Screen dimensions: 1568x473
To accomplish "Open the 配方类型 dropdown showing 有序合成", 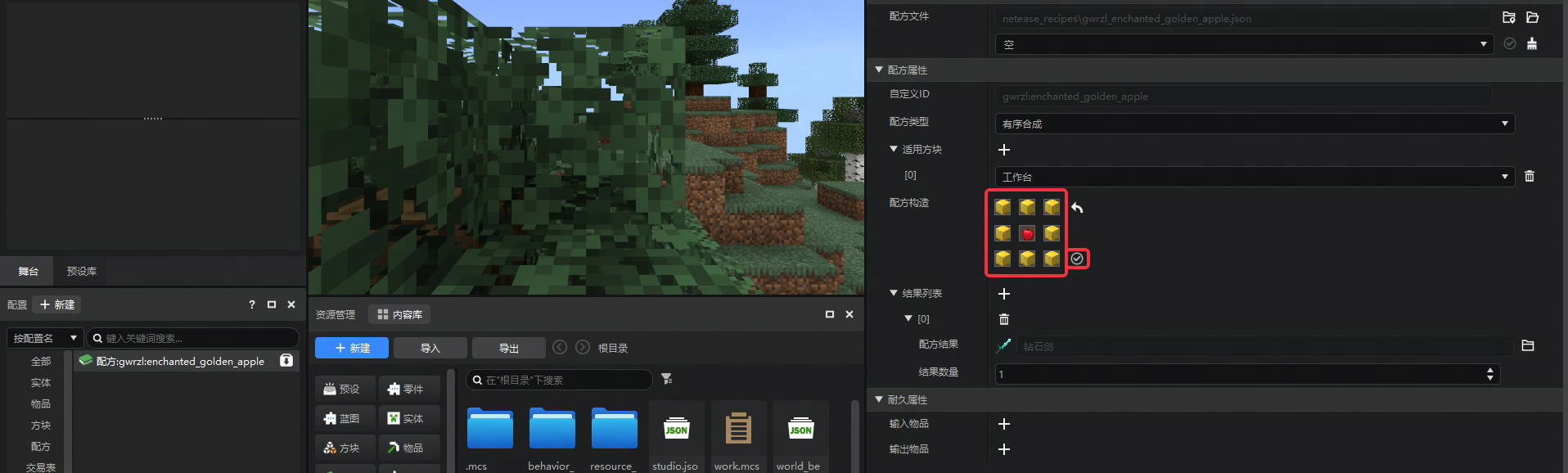I will 1254,124.
